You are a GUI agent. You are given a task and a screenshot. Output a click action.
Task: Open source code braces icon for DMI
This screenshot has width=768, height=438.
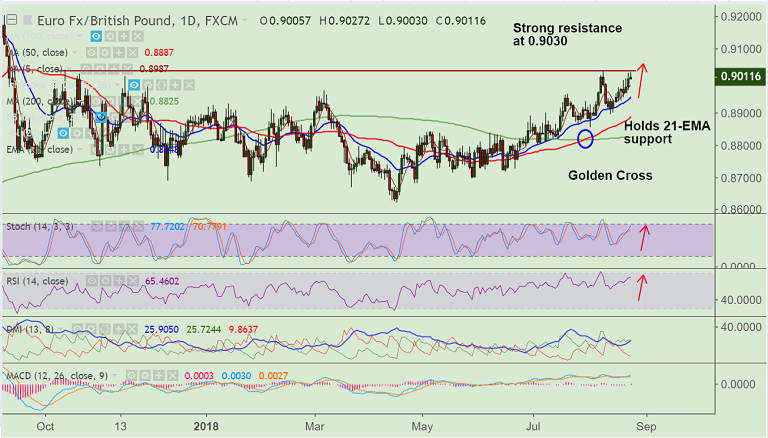coord(105,329)
